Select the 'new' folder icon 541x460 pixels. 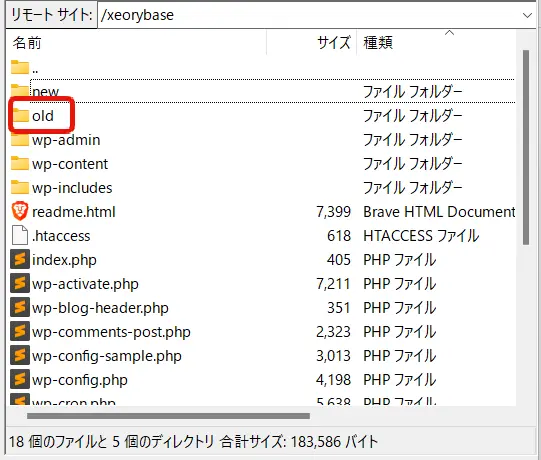[x=20, y=91]
